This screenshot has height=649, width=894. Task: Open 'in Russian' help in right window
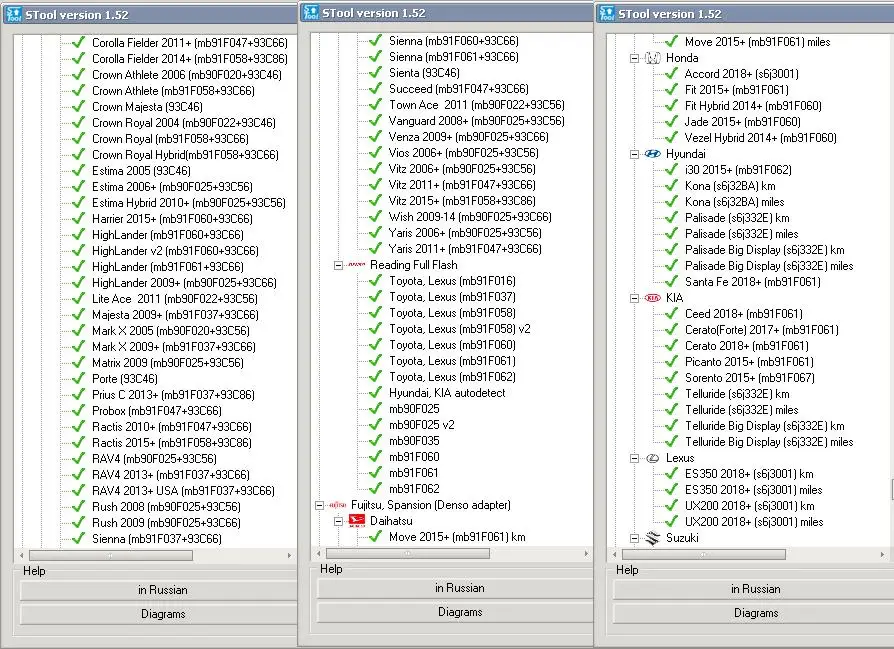coord(753,589)
